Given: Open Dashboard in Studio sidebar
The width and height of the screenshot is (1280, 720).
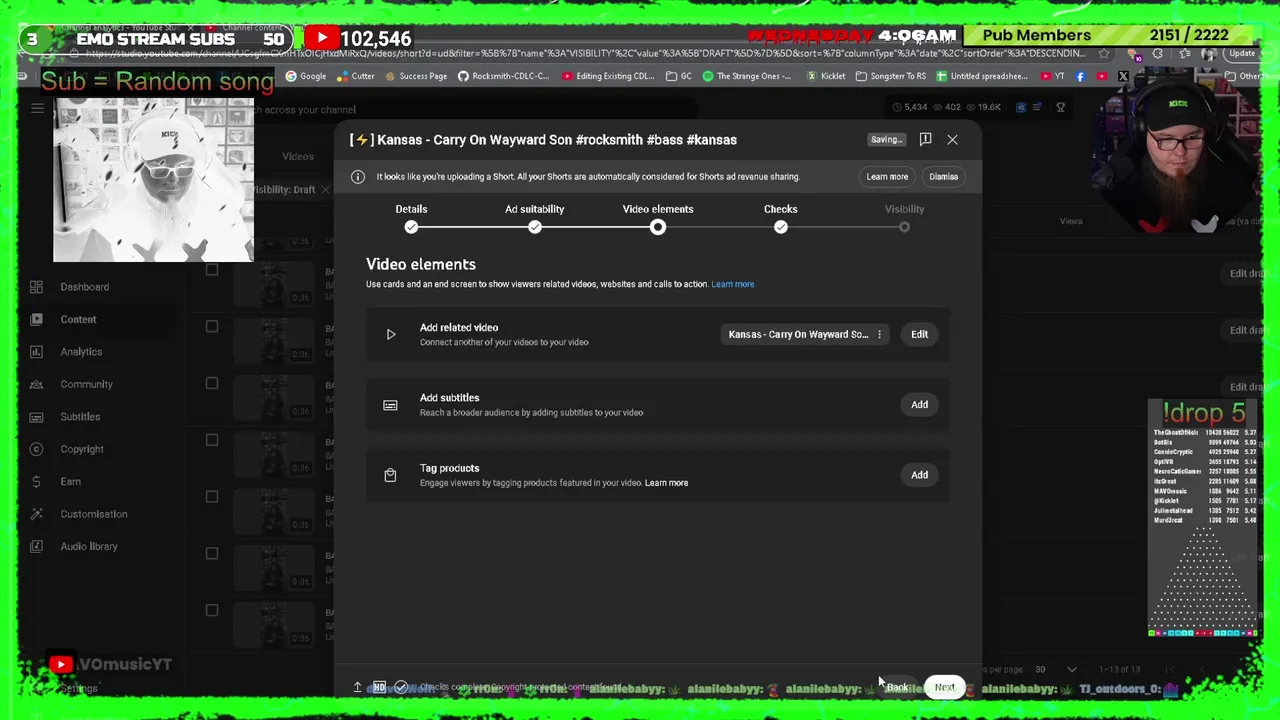Looking at the screenshot, I should point(85,287).
